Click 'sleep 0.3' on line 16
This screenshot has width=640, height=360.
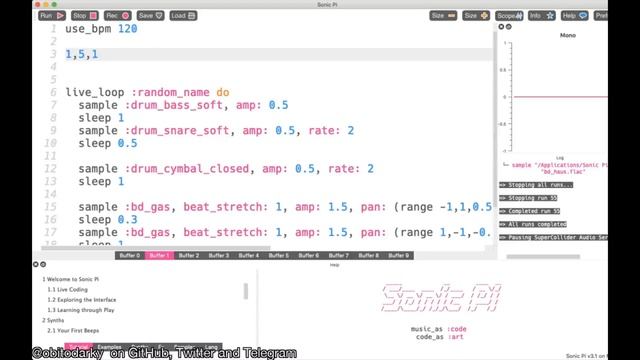click(108, 220)
